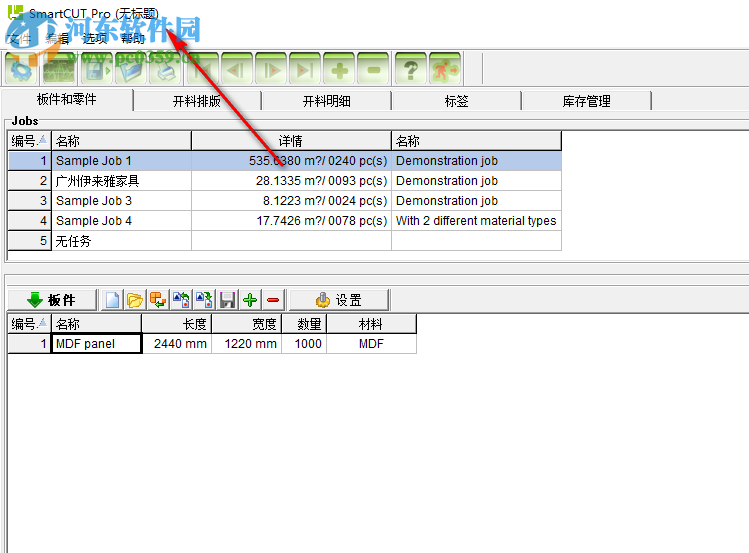Click the jobs 名称 column header beside 编号
Screen dimensions: 749x553
(121, 141)
